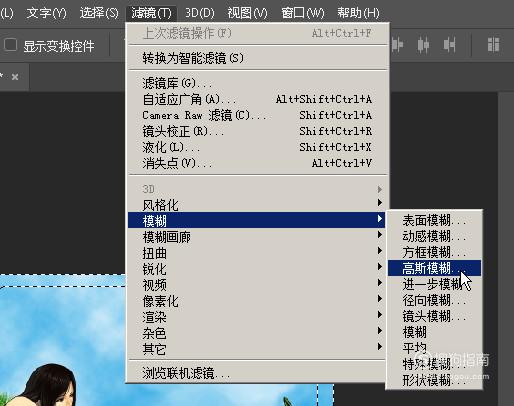The image size is (514, 406).
Task: Open 滤镜库(G)...
Action: pyautogui.click(x=257, y=83)
